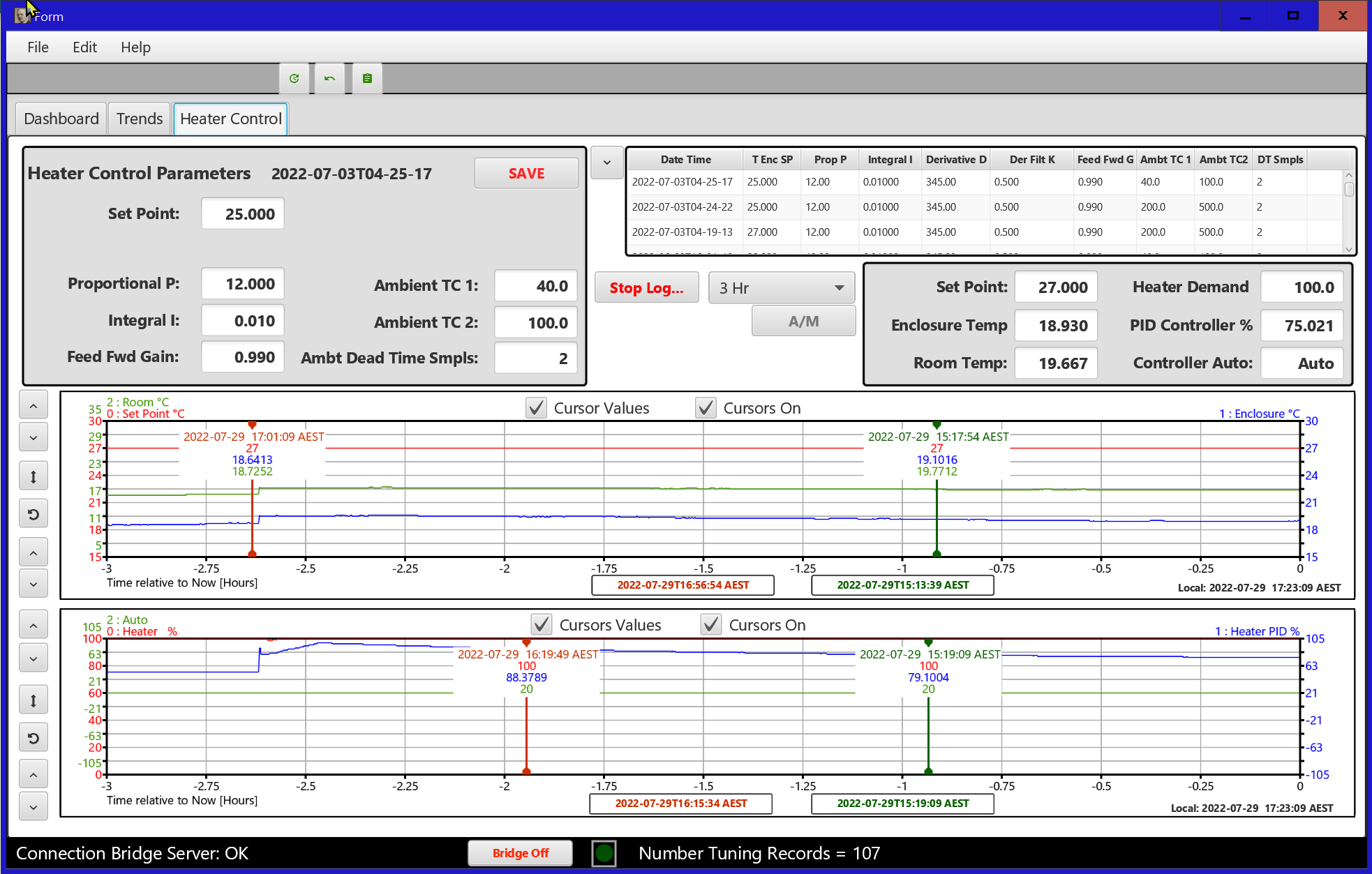
Task: Click the Proportional P input field
Action: [243, 284]
